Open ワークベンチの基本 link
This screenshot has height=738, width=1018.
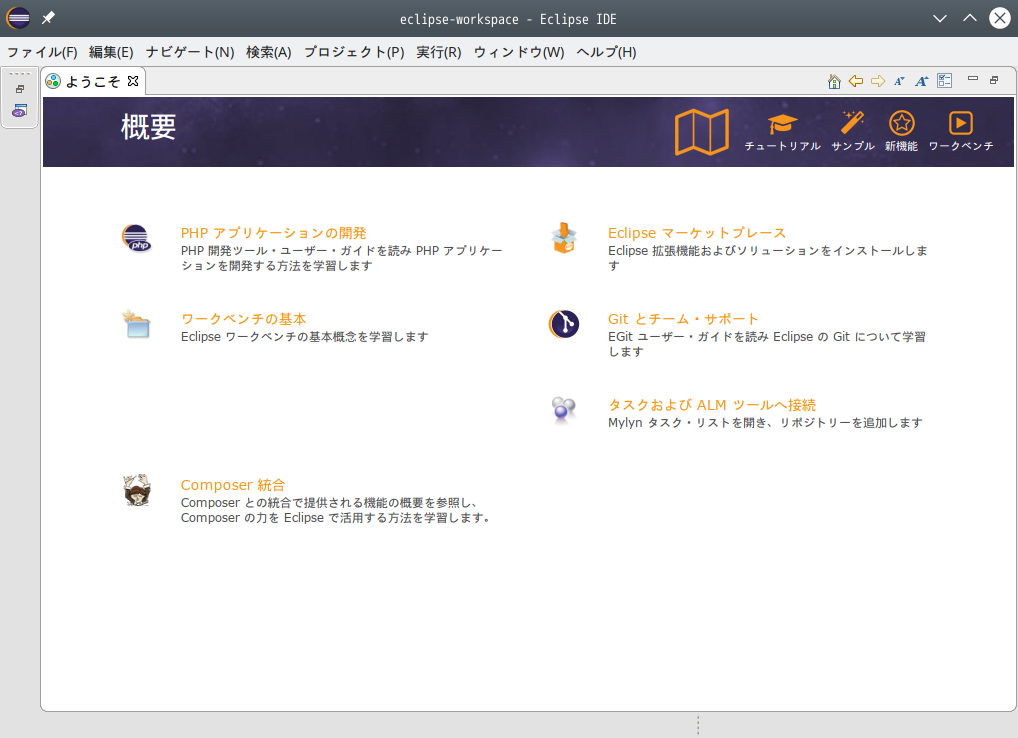point(243,319)
